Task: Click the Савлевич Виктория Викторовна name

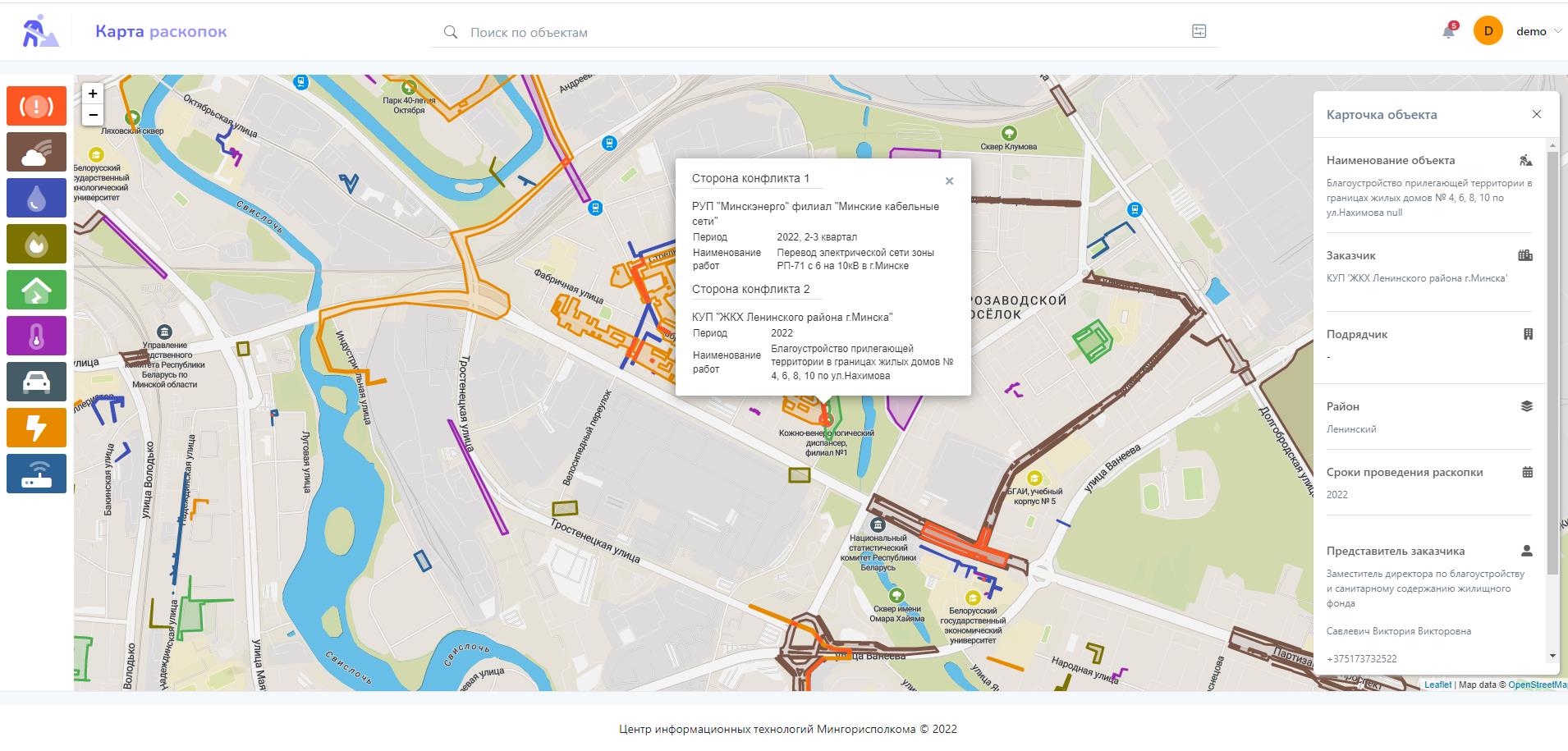Action: 1399,631
